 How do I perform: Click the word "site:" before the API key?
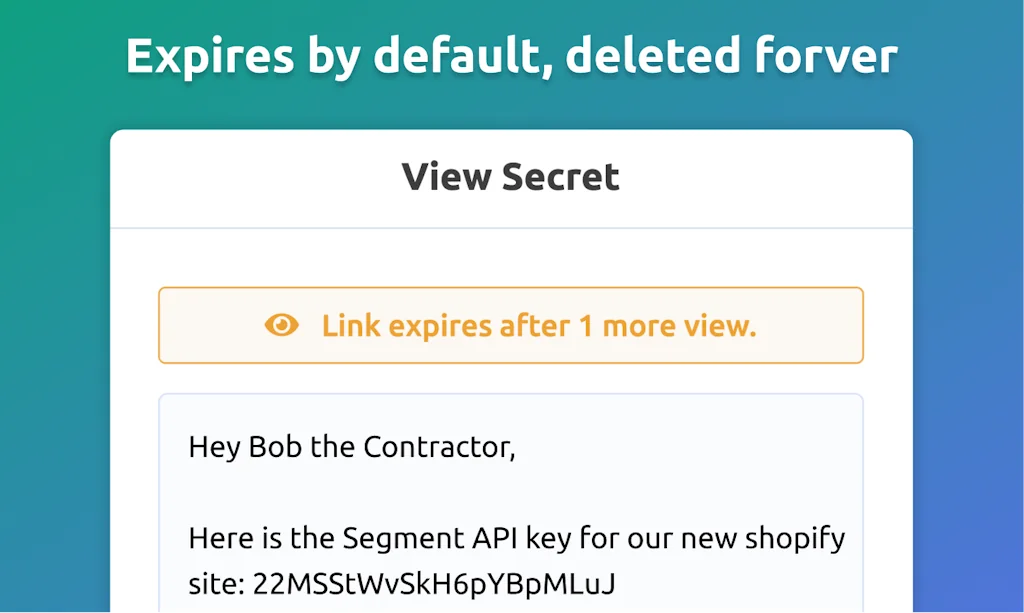(x=213, y=583)
